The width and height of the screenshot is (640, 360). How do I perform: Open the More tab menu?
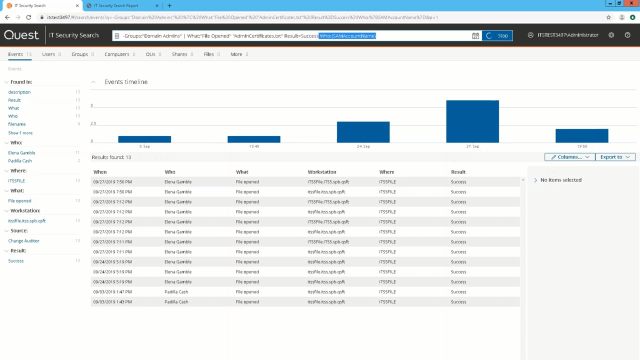(239, 54)
